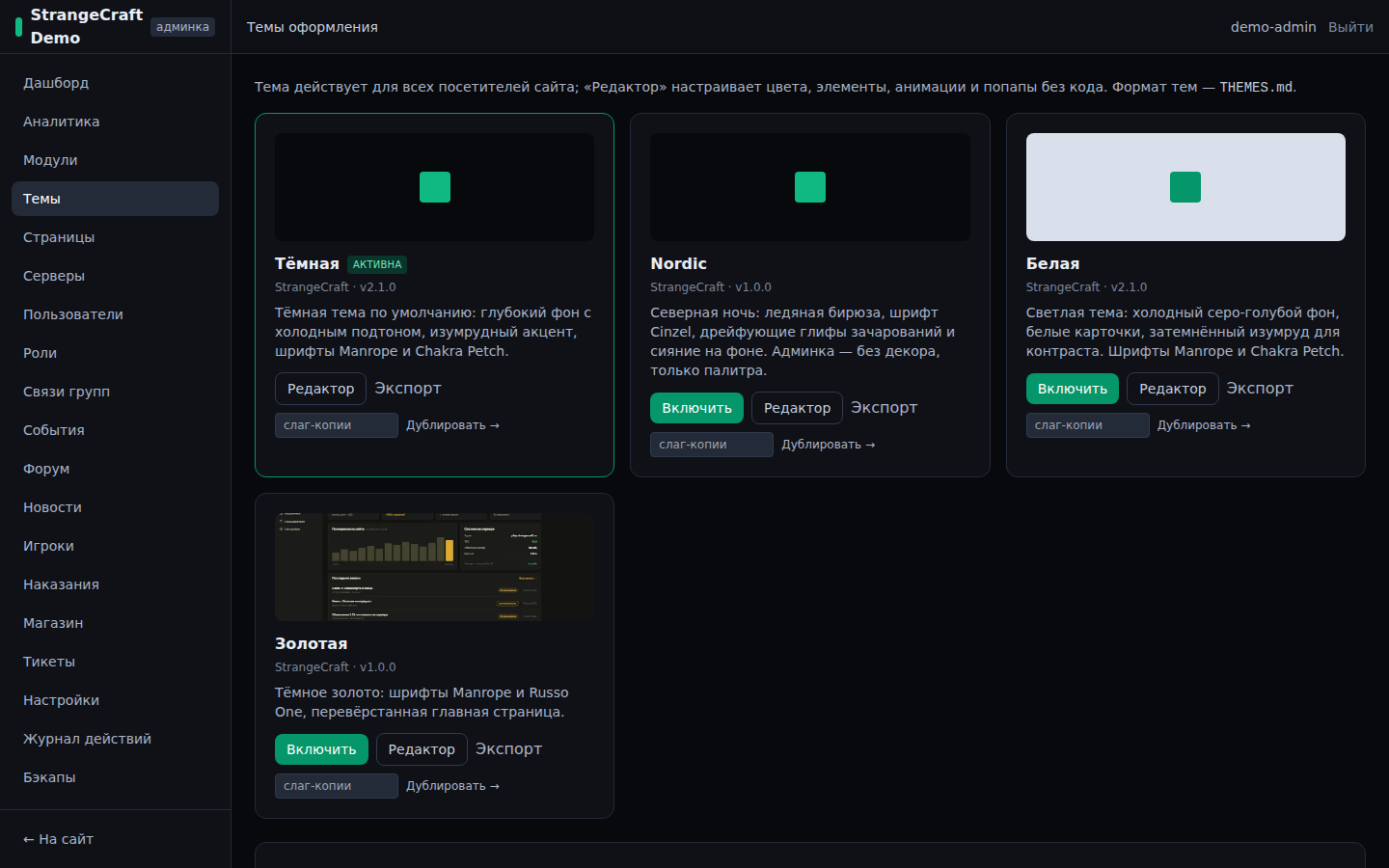Image resolution: width=1389 pixels, height=868 pixels.
Task: Focus слаг-копии field of Тёмная theme
Action: 337,425
